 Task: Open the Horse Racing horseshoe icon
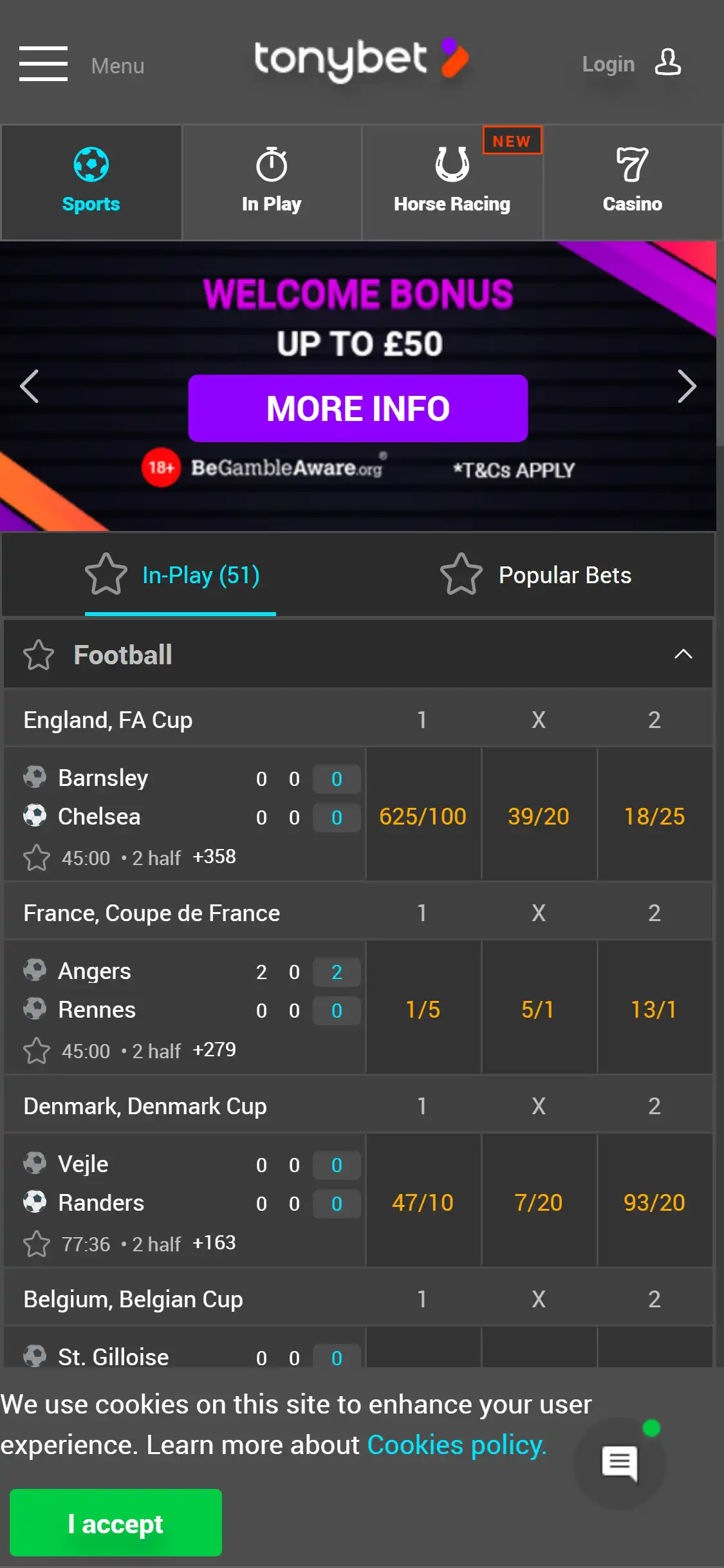coord(452,165)
